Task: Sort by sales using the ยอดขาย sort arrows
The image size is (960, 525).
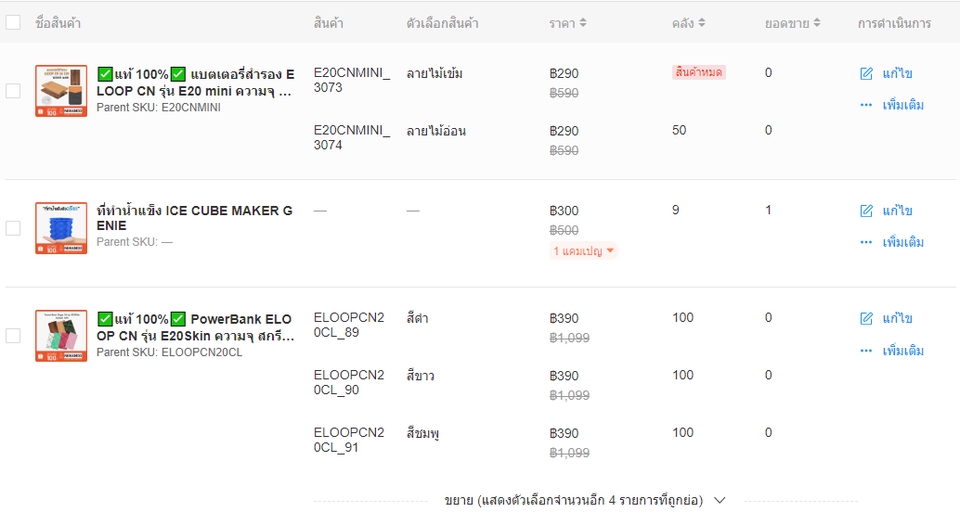Action: [817, 23]
